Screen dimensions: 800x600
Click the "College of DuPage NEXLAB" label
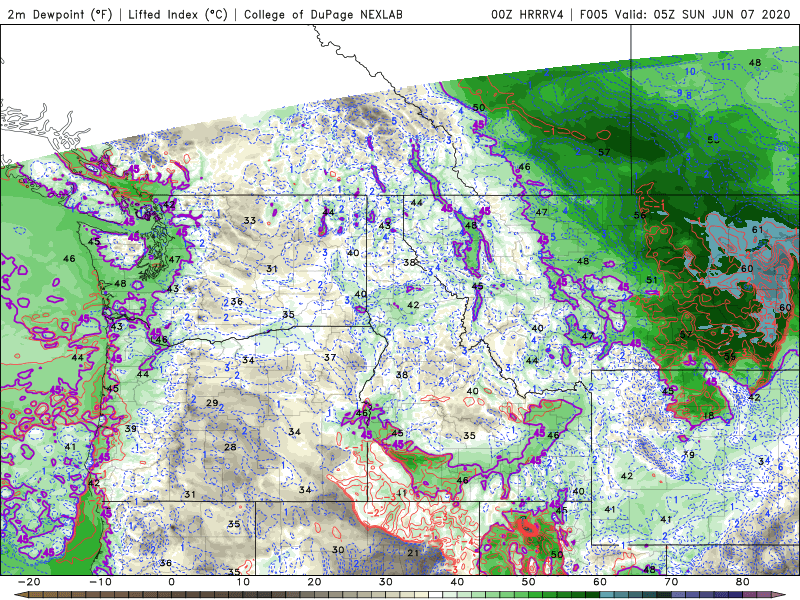(x=323, y=14)
